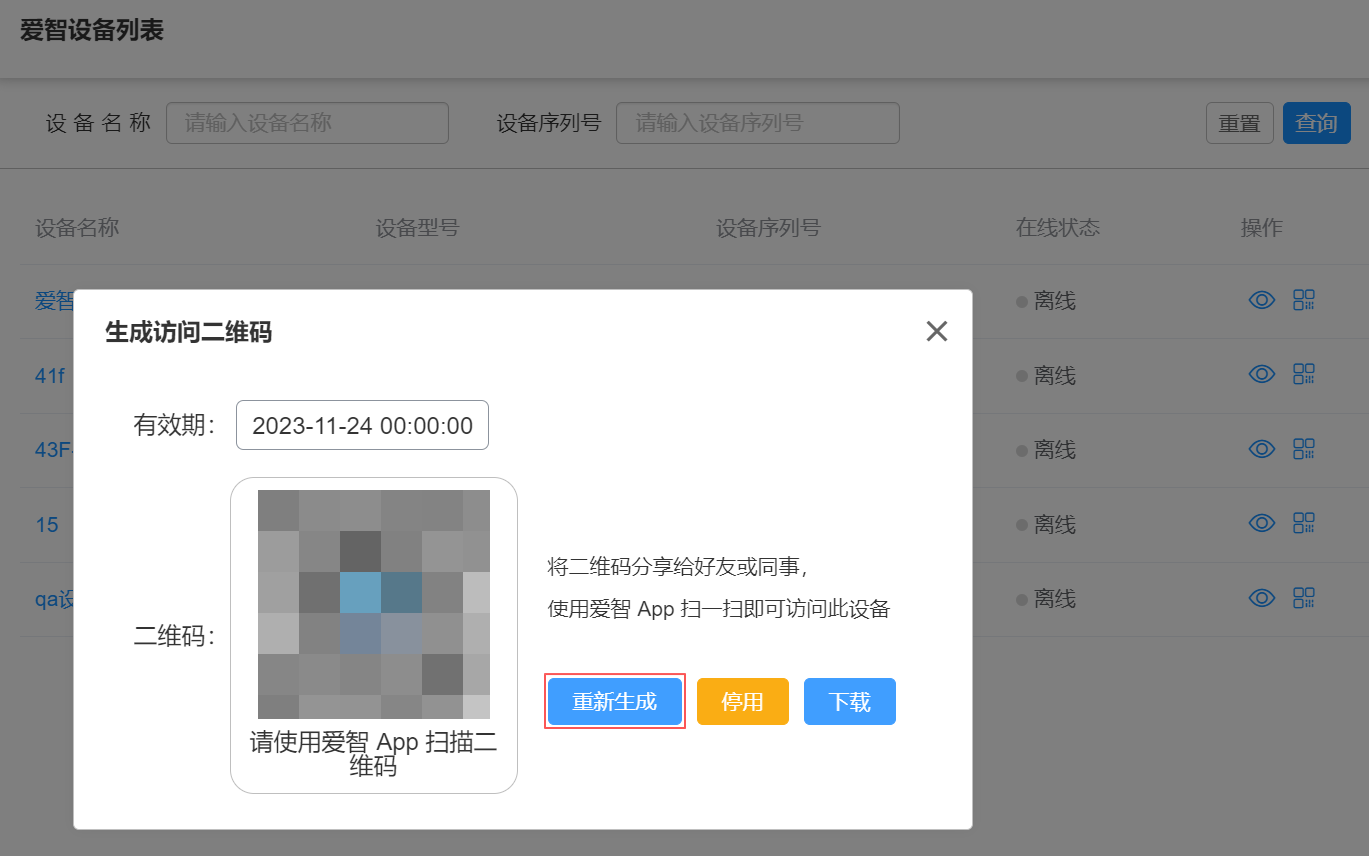Click the QR code icon for device 15
Viewport: 1369px width, 856px height.
pos(1303,523)
